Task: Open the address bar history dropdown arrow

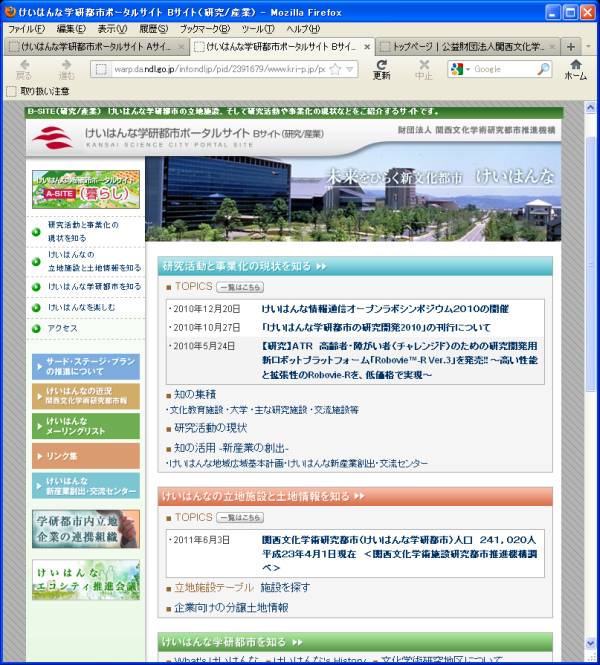Action: coord(350,69)
